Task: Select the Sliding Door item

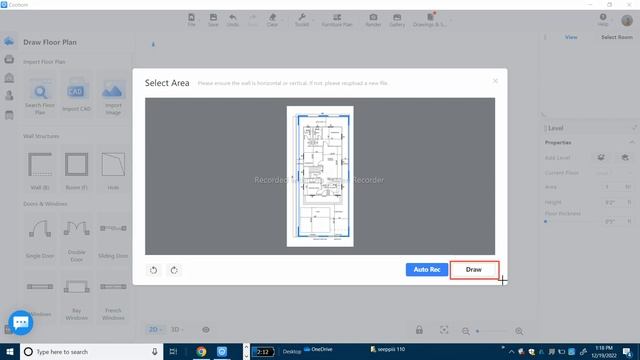Action: point(113,238)
